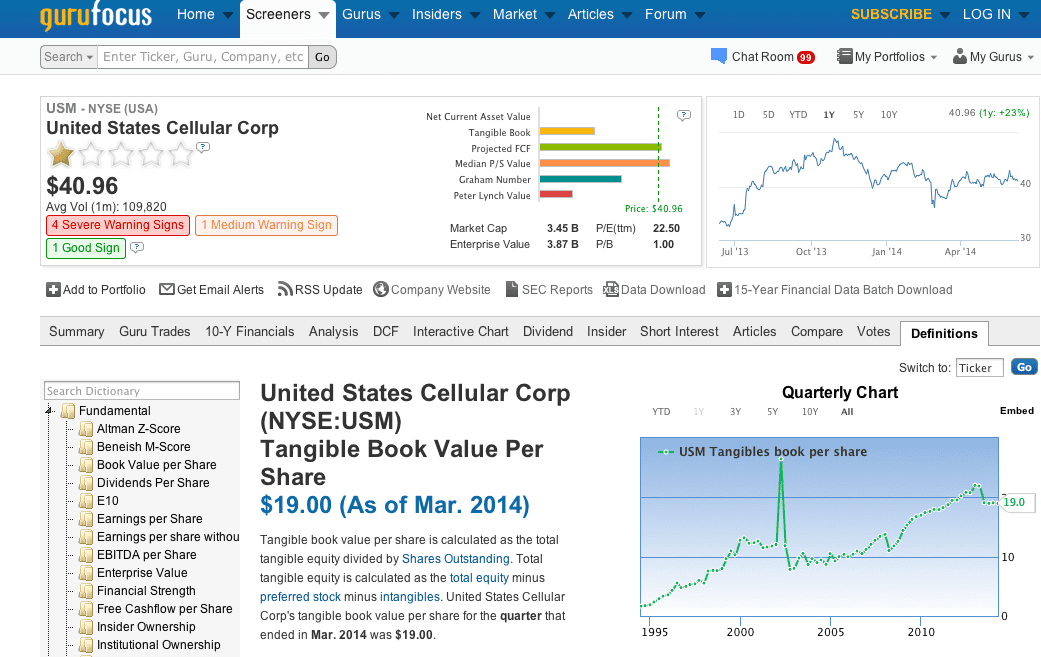This screenshot has height=657, width=1041.
Task: Click in the ticker search input field
Action: point(203,57)
